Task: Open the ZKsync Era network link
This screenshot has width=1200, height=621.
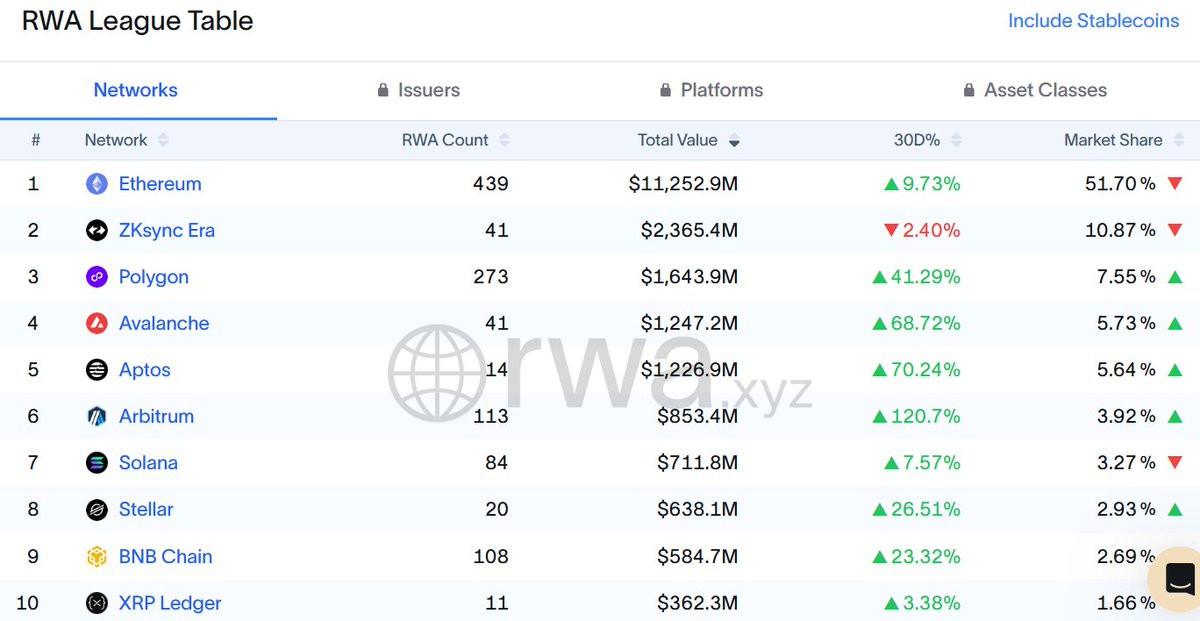Action: click(167, 230)
